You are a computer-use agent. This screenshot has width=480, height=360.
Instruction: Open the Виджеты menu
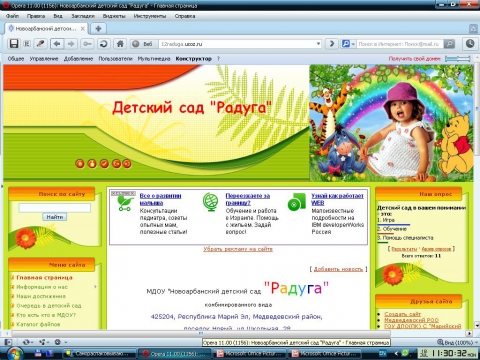click(114, 16)
